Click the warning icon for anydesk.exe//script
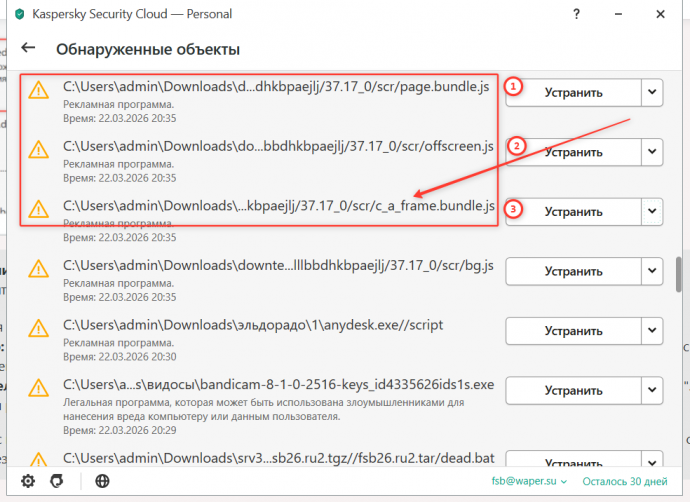 [38, 329]
